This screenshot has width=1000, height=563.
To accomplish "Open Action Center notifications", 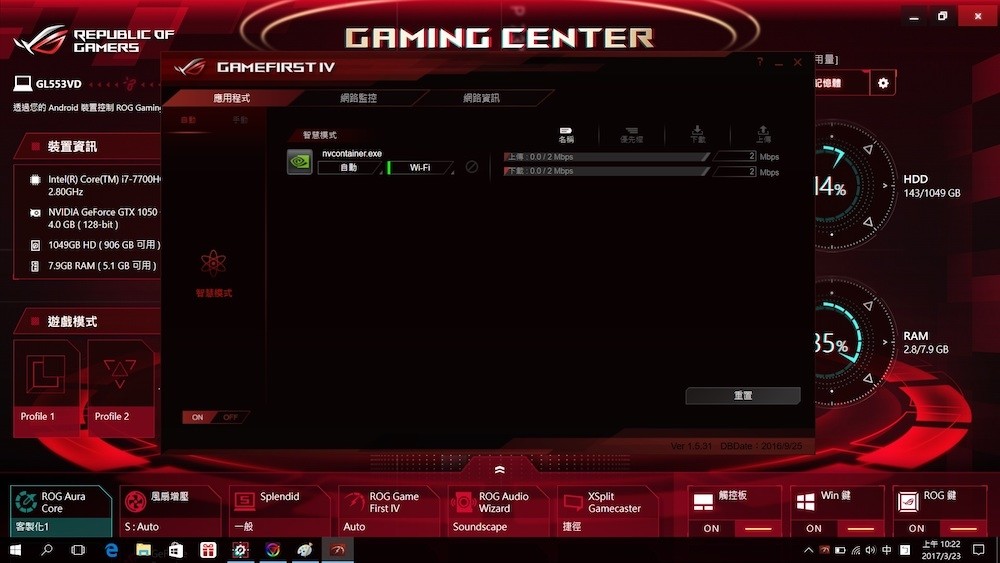I will pyautogui.click(x=979, y=550).
